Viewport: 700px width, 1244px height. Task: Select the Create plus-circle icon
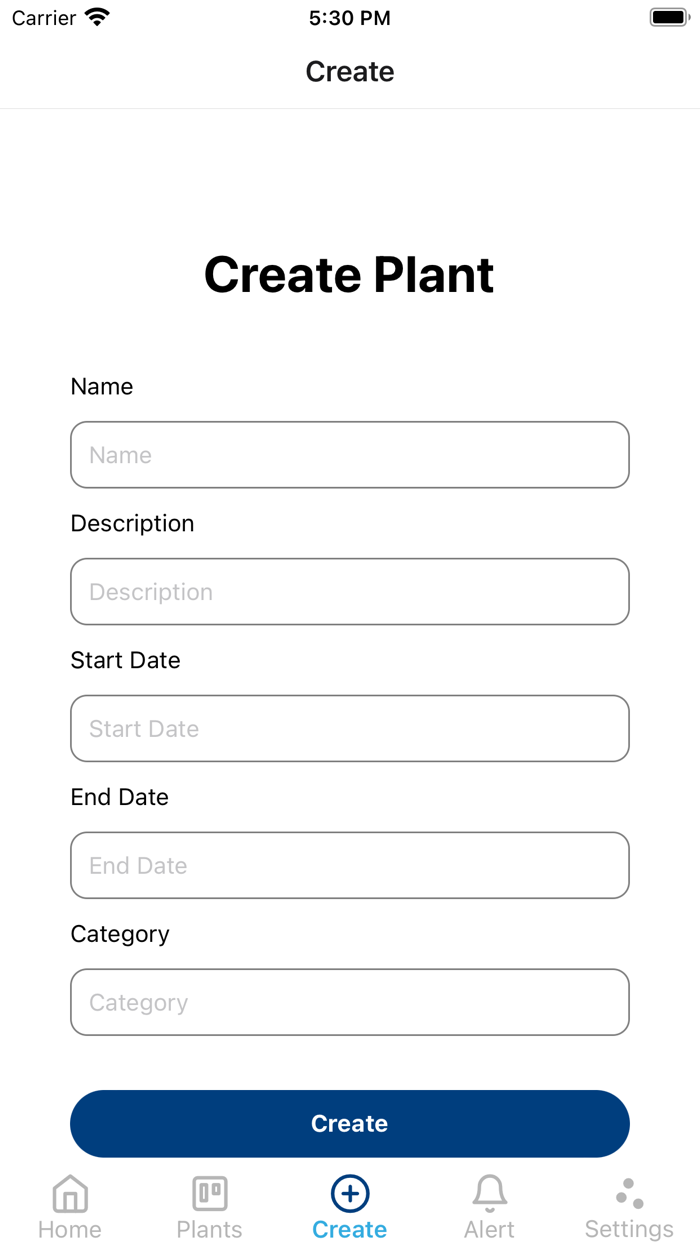350,1193
